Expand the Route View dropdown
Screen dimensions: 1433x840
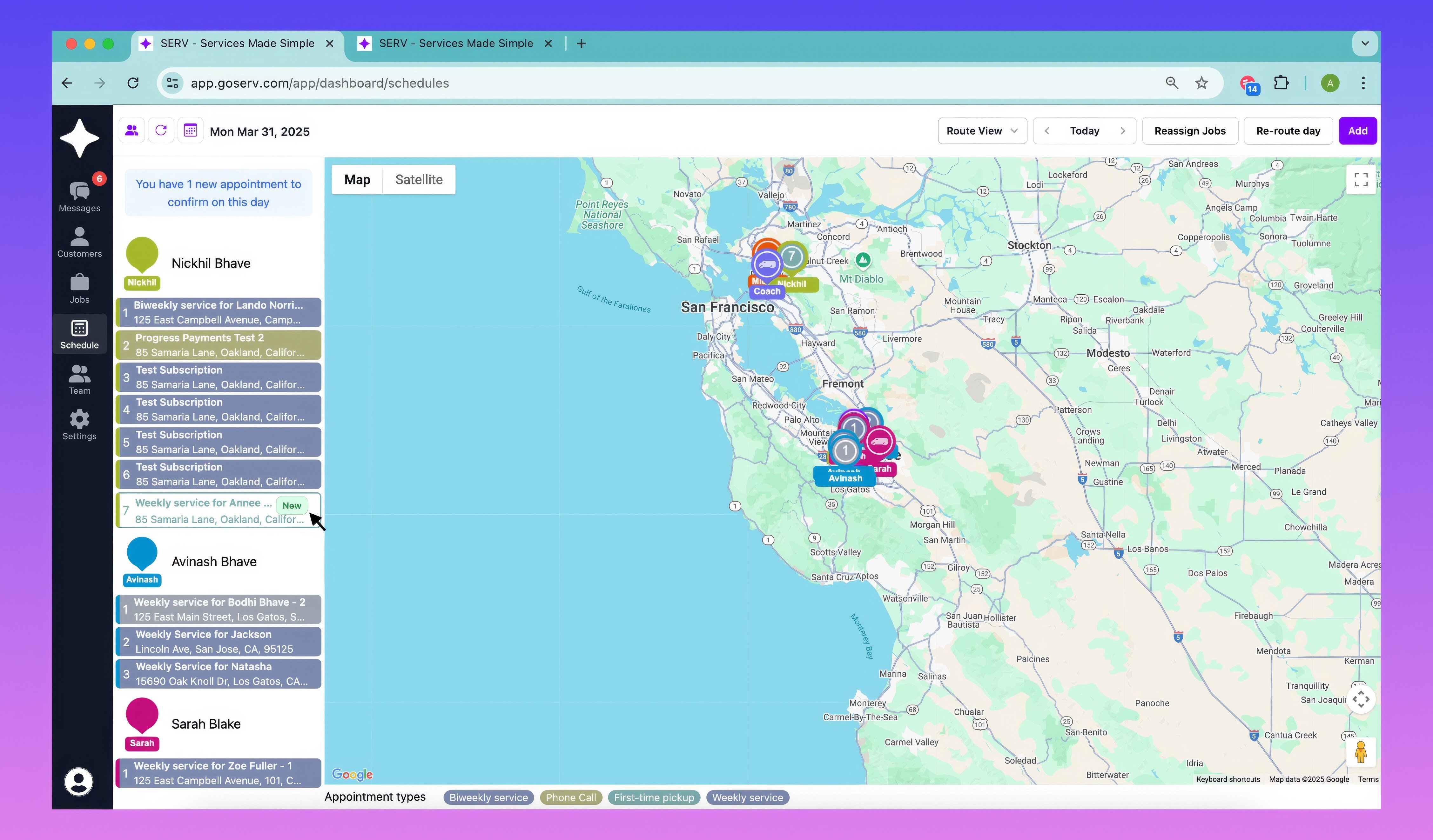(981, 131)
